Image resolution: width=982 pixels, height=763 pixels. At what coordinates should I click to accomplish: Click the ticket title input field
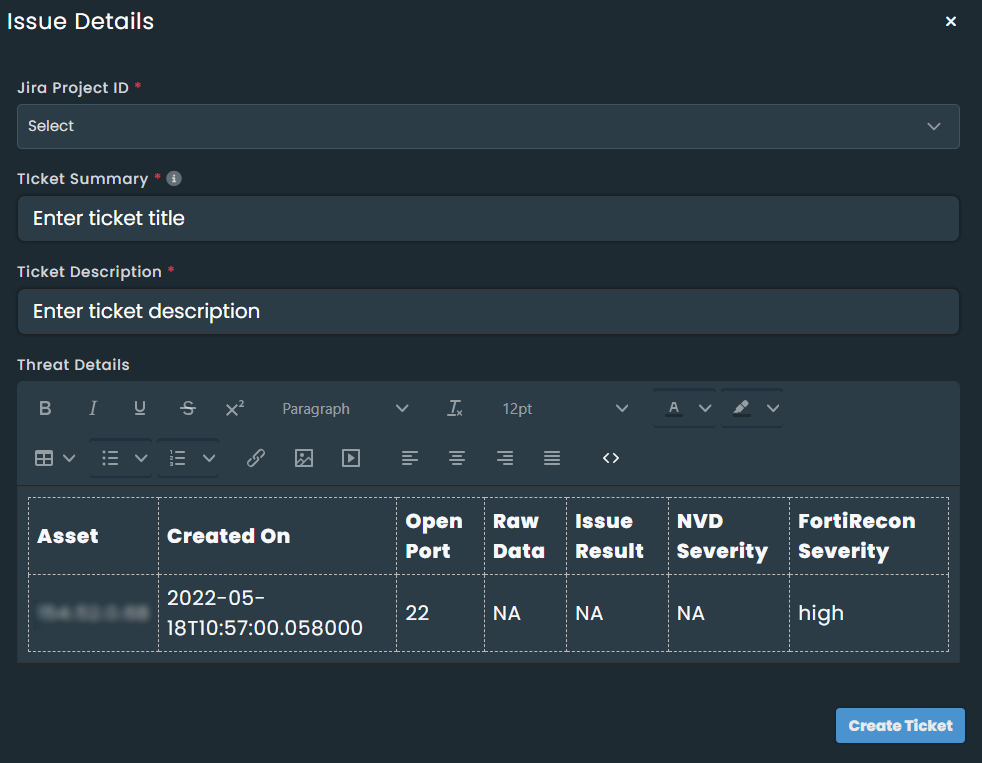488,218
